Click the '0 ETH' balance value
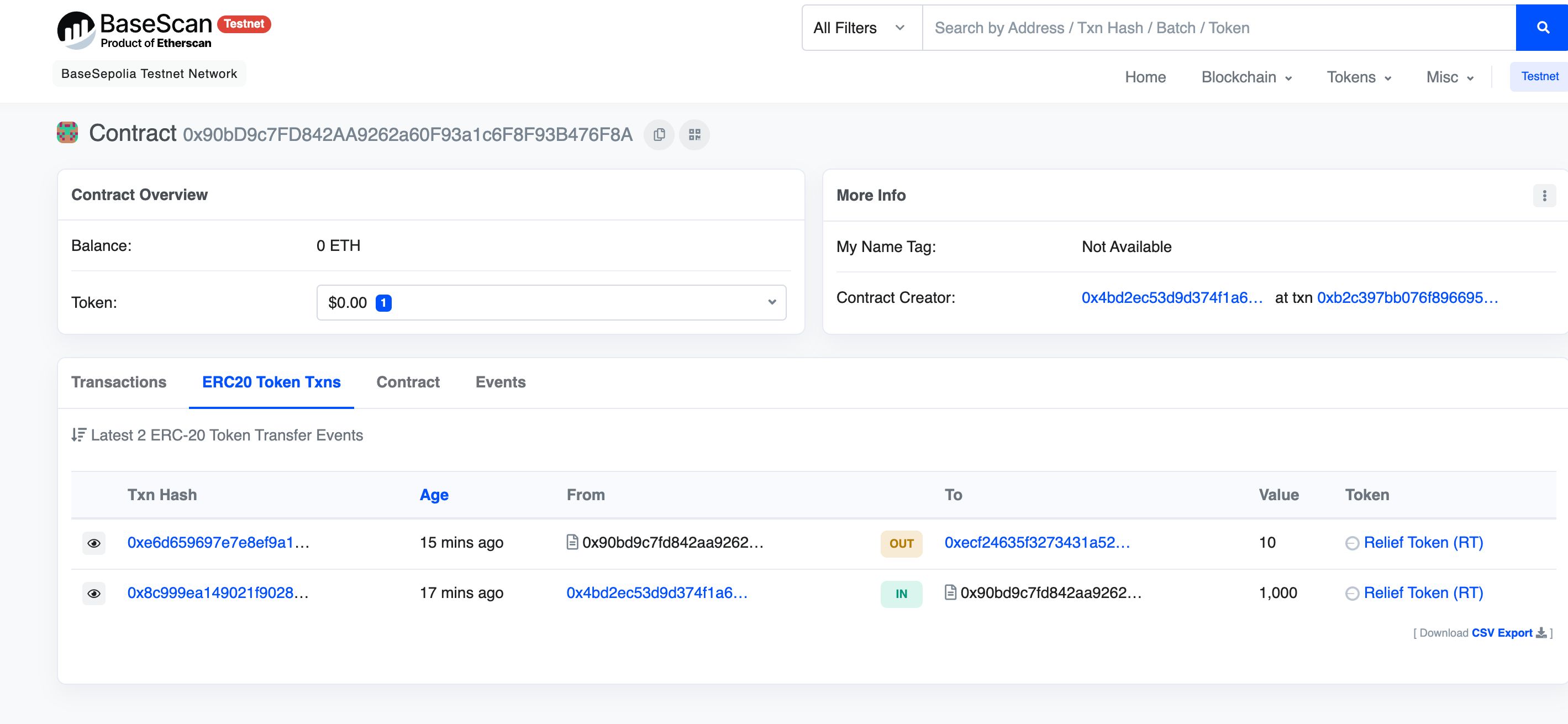 point(339,245)
